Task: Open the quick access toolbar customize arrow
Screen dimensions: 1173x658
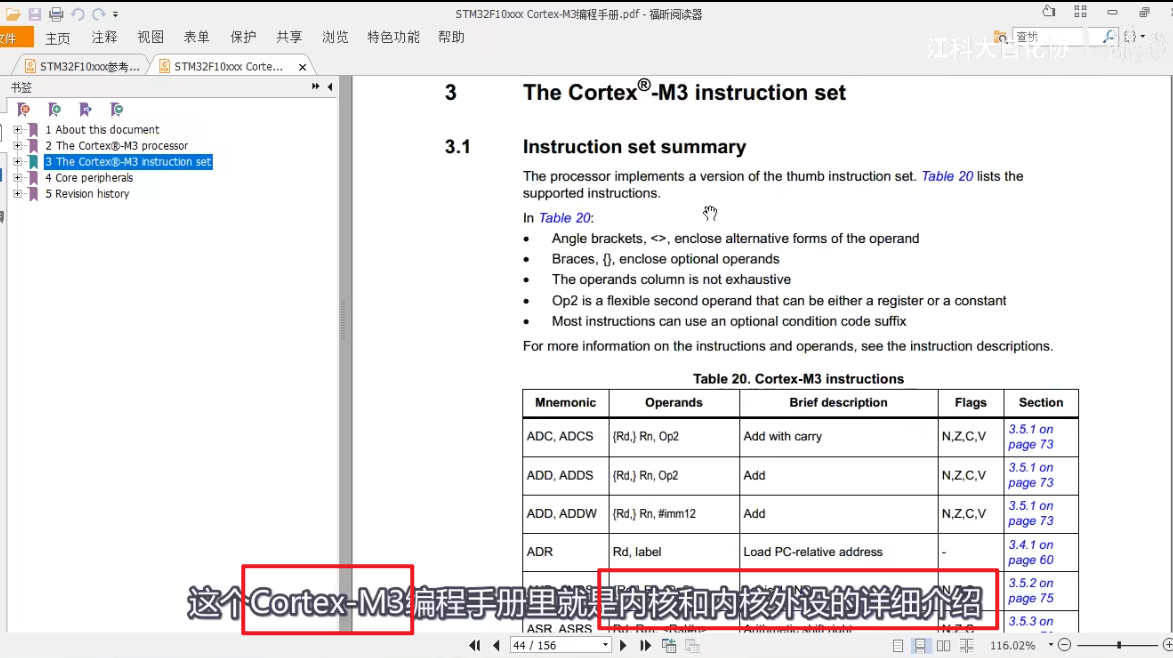Action: [x=115, y=14]
